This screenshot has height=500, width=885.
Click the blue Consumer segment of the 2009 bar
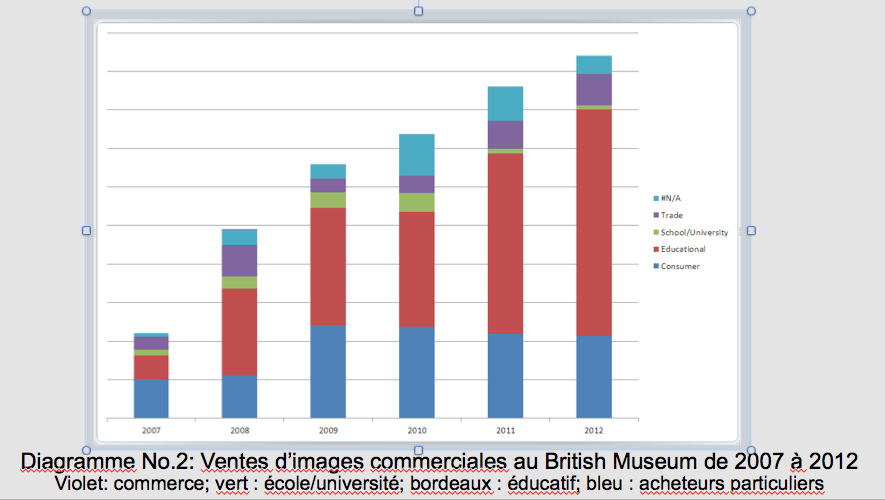pyautogui.click(x=328, y=370)
